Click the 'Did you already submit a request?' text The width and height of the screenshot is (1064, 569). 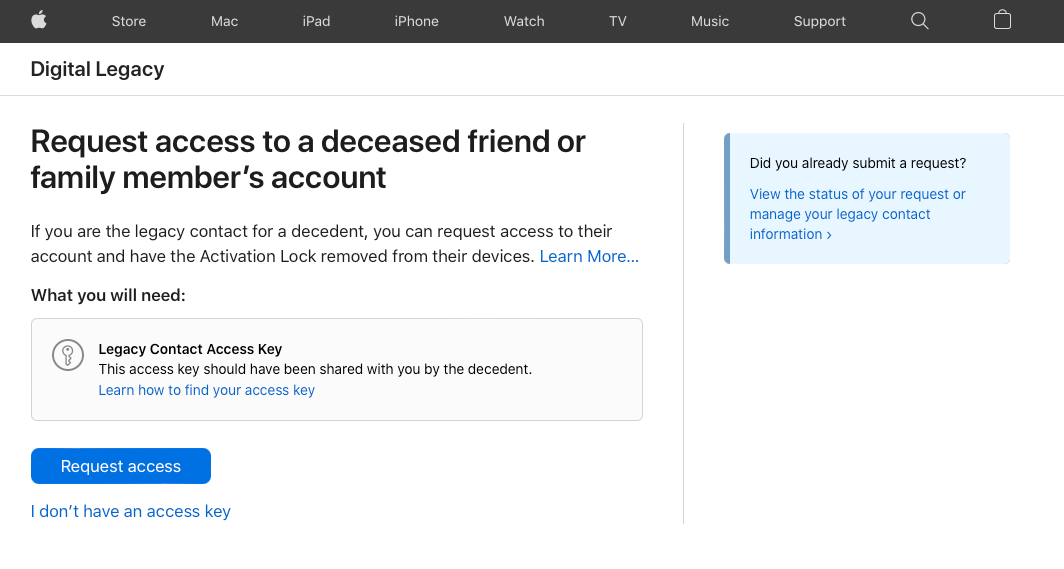tap(857, 163)
